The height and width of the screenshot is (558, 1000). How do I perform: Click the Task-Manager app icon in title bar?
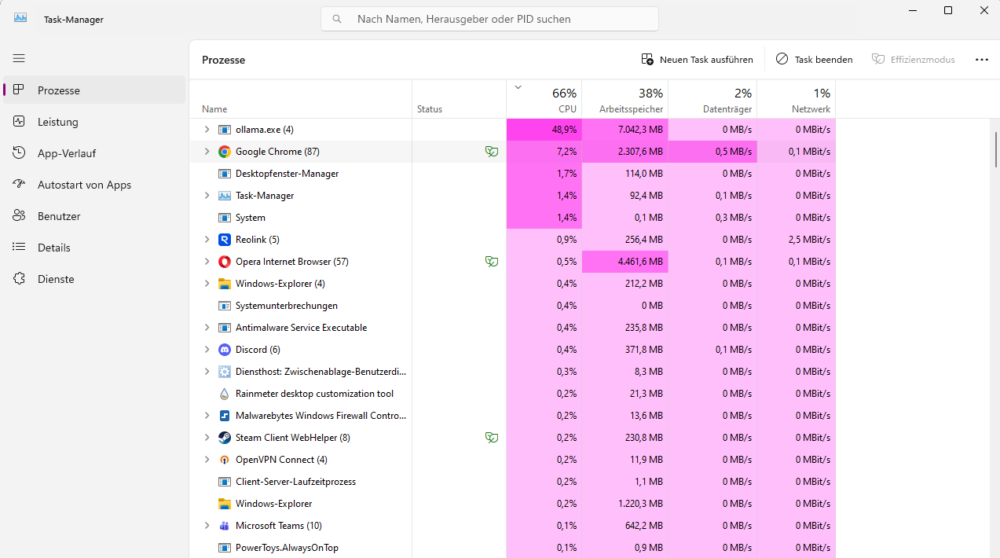[20, 18]
